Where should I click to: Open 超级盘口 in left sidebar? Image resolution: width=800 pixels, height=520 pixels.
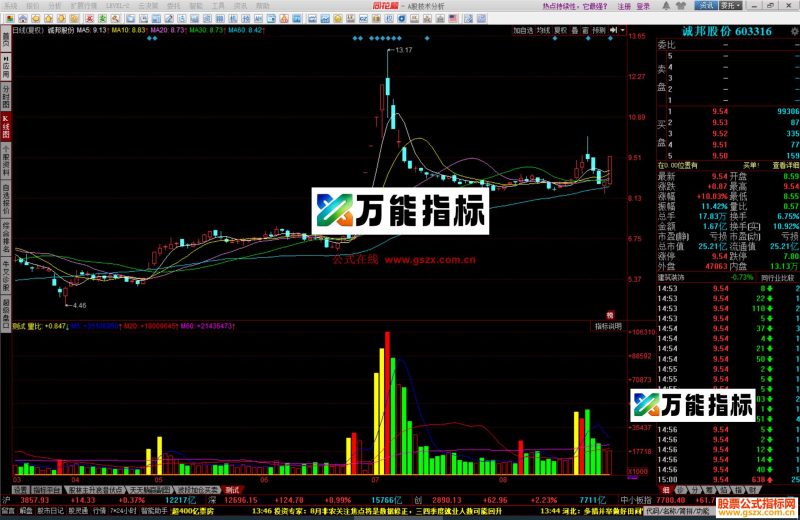click(x=6, y=314)
